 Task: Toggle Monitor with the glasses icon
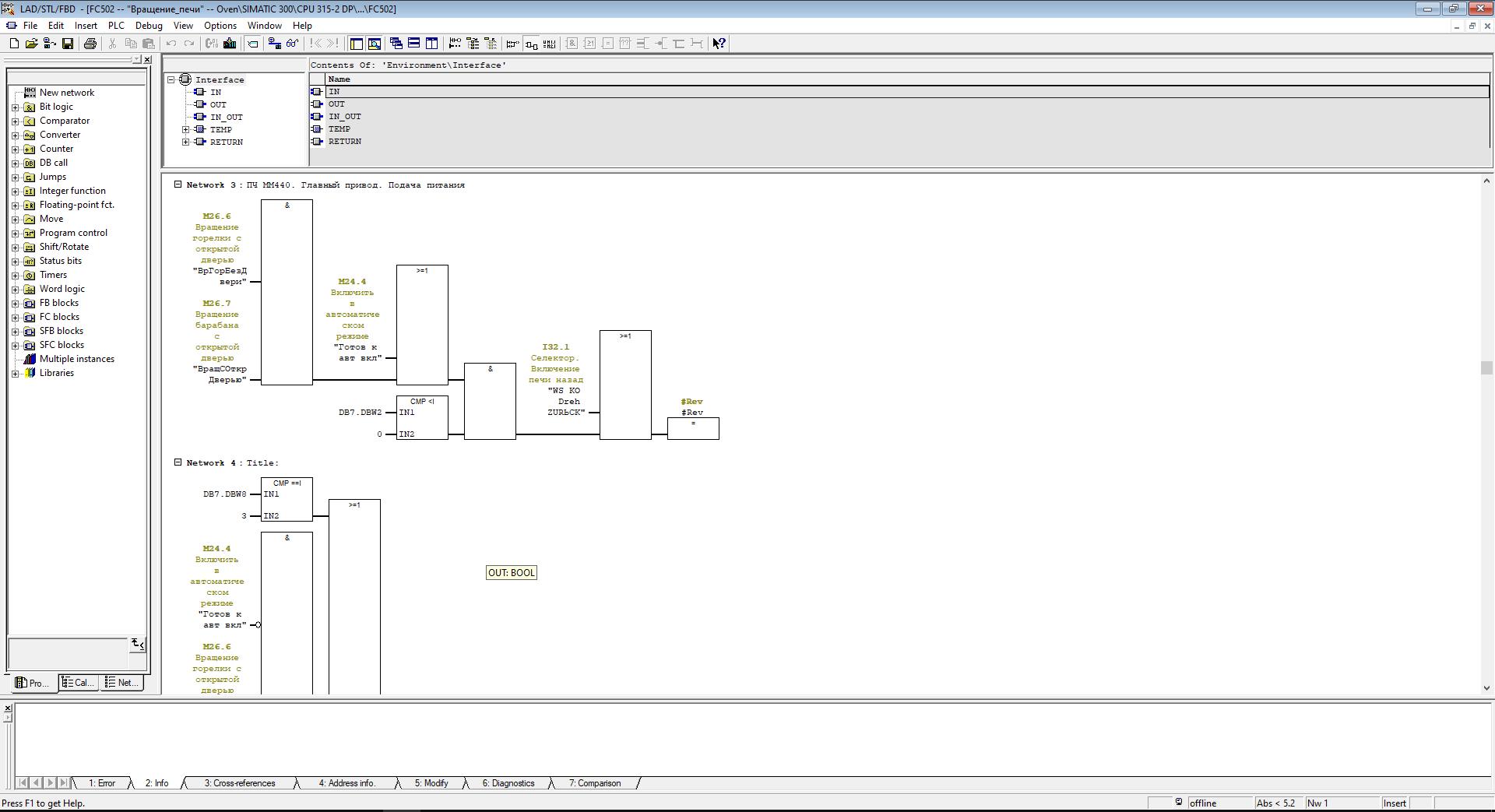292,44
